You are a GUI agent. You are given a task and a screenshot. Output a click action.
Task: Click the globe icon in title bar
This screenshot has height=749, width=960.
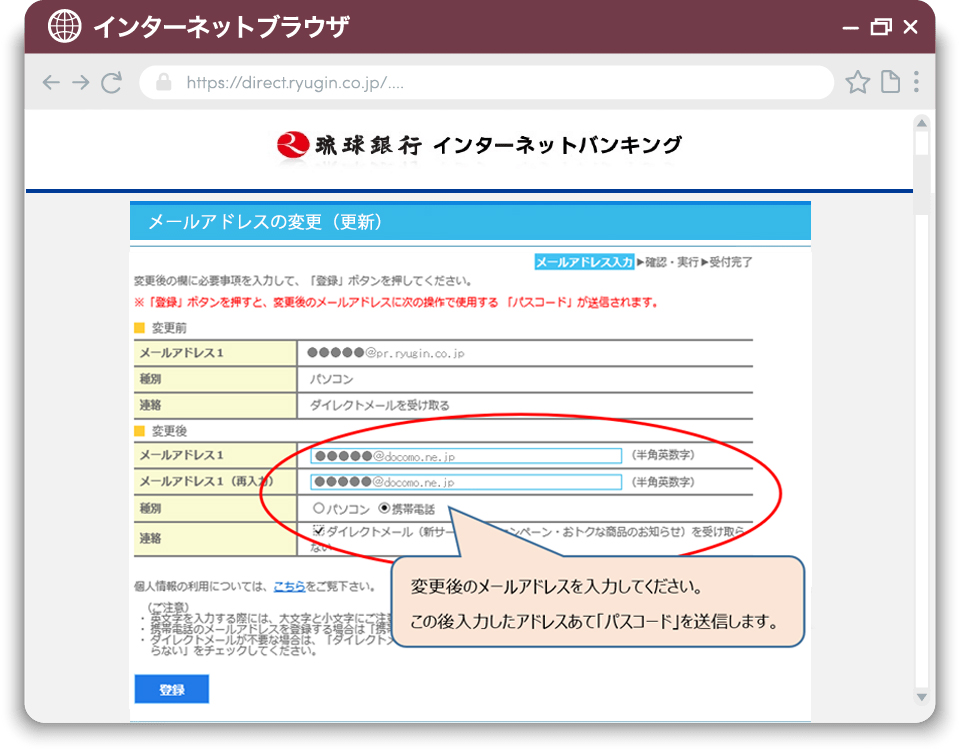[65, 27]
